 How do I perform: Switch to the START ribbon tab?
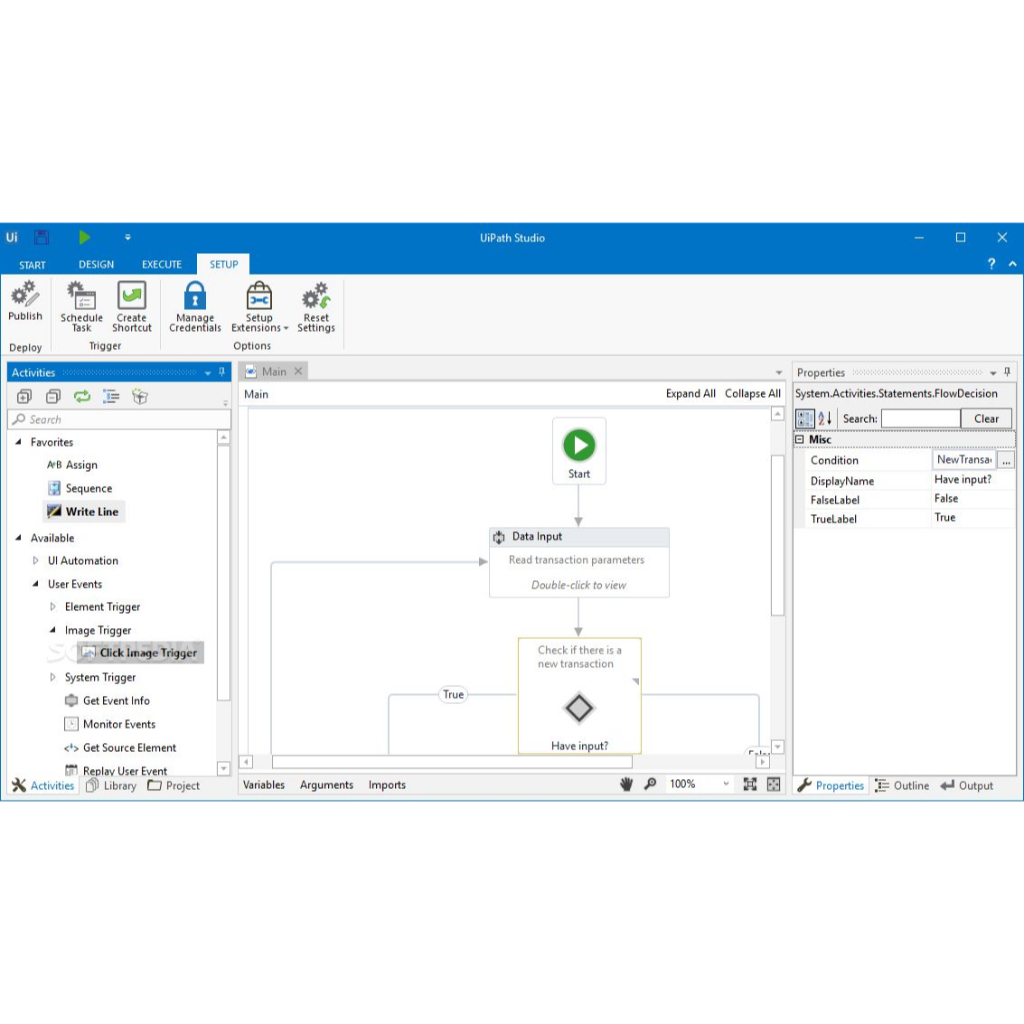click(32, 264)
